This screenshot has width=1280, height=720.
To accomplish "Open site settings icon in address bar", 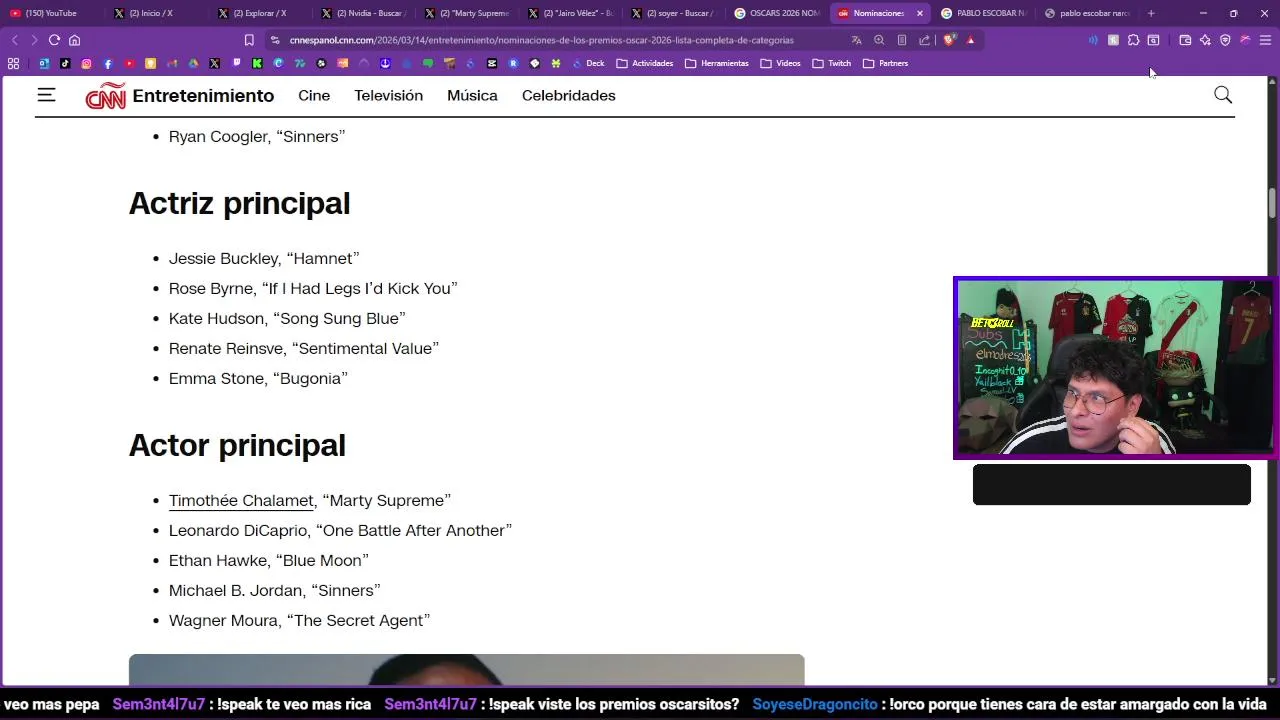I will click(275, 40).
